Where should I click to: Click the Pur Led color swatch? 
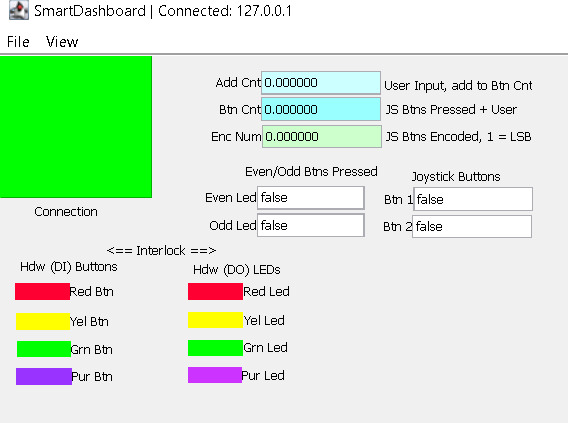tap(215, 375)
